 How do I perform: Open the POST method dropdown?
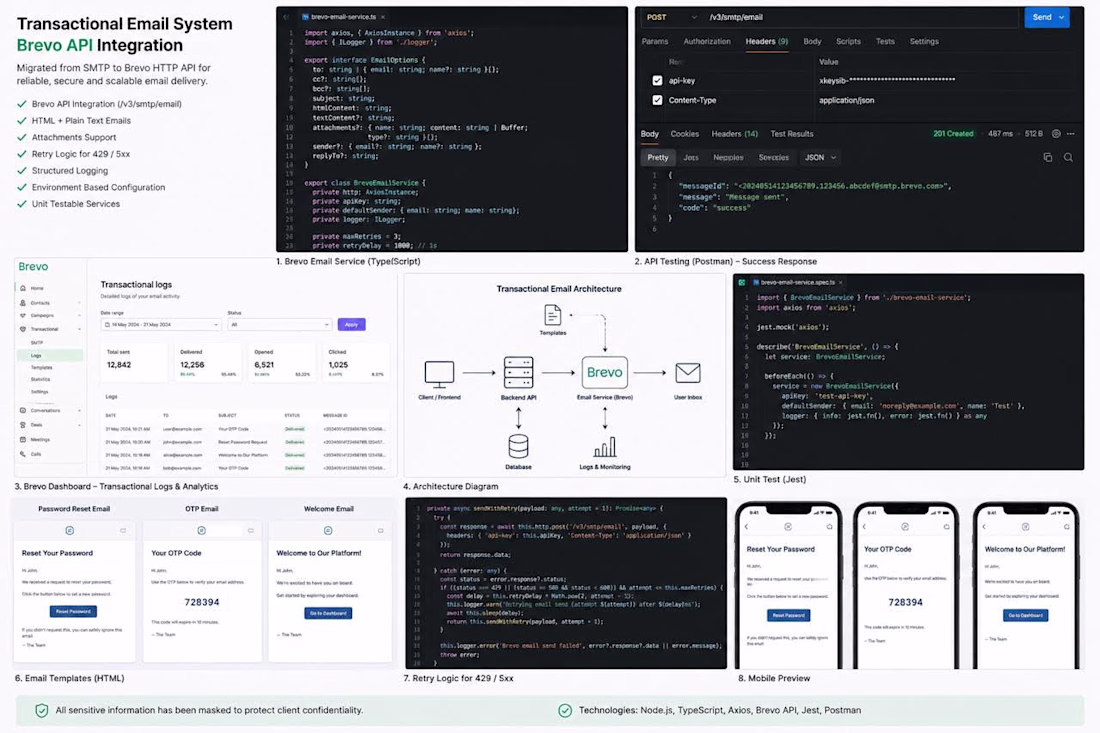tap(672, 18)
